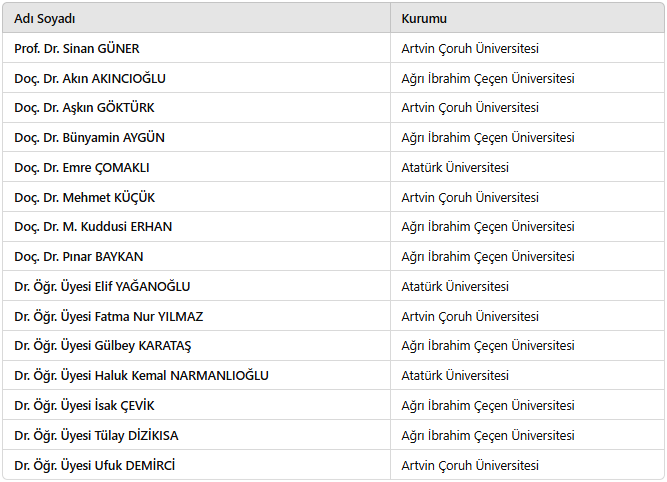667x482 pixels.
Task: Select Dr. Öğr. Üyesi Ufuk DEMİRCİ
Action: coord(95,466)
